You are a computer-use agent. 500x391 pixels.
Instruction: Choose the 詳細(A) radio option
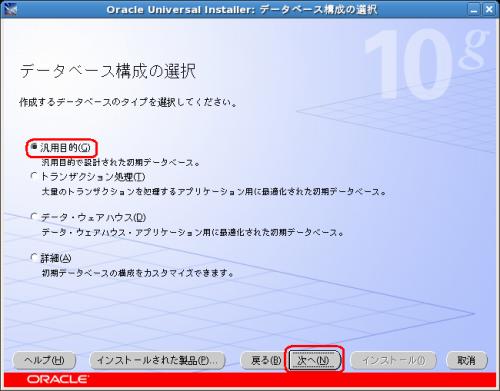tap(34, 257)
